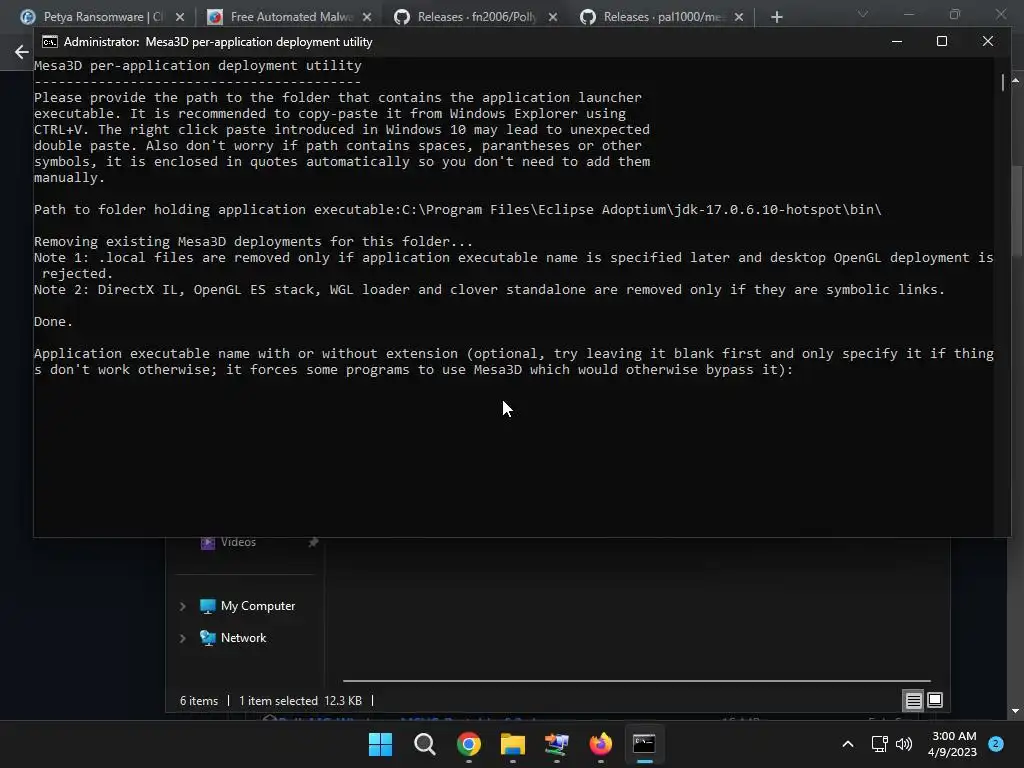This screenshot has width=1024, height=768.
Task: Click the command prompt taskbar icon
Action: (645, 744)
